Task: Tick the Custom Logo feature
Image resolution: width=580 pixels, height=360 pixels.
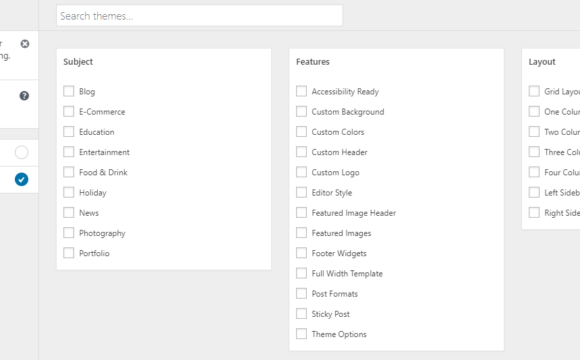Action: [x=301, y=172]
